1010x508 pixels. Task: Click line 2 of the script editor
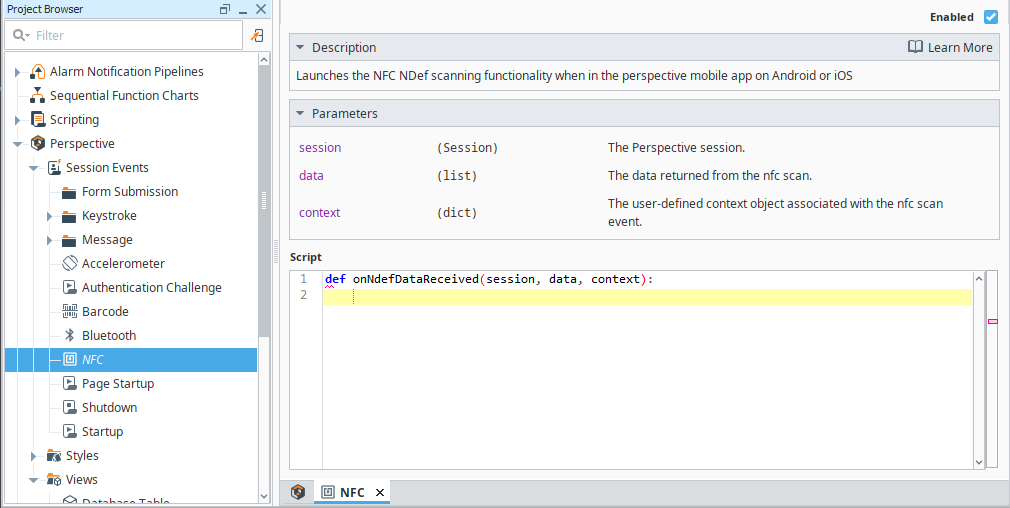[x=647, y=296]
